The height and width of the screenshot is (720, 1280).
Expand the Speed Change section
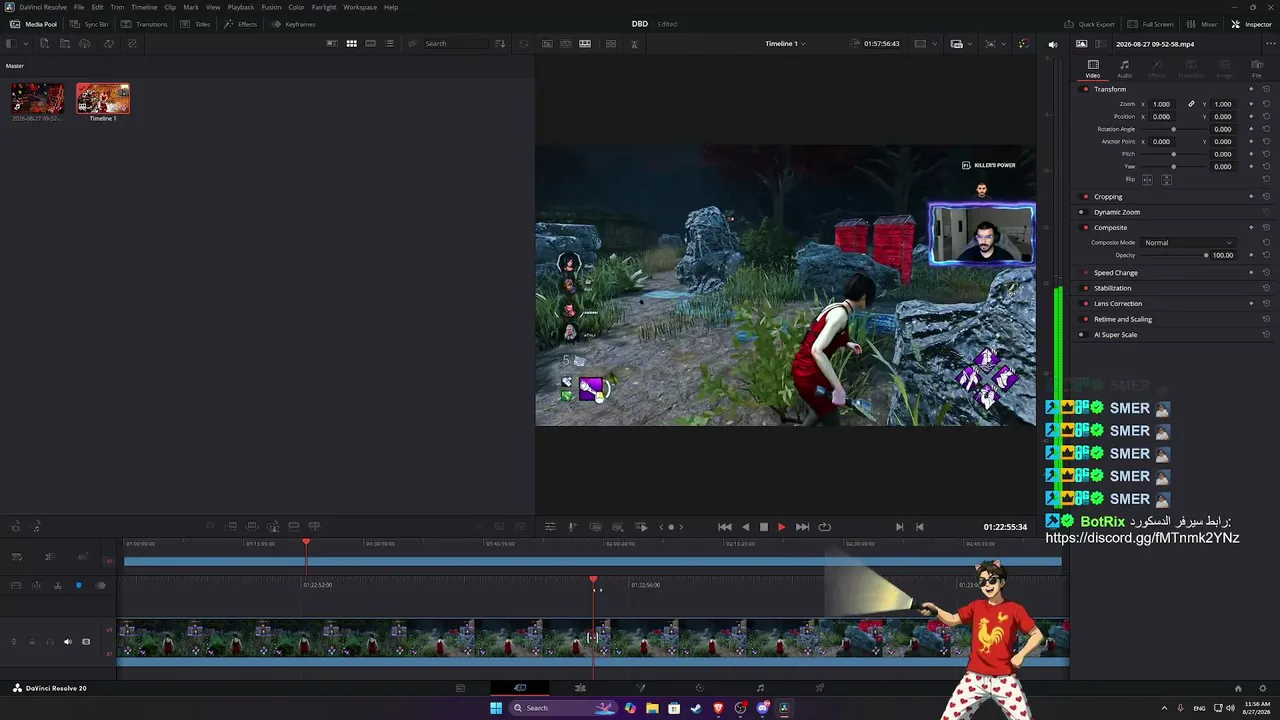1116,273
